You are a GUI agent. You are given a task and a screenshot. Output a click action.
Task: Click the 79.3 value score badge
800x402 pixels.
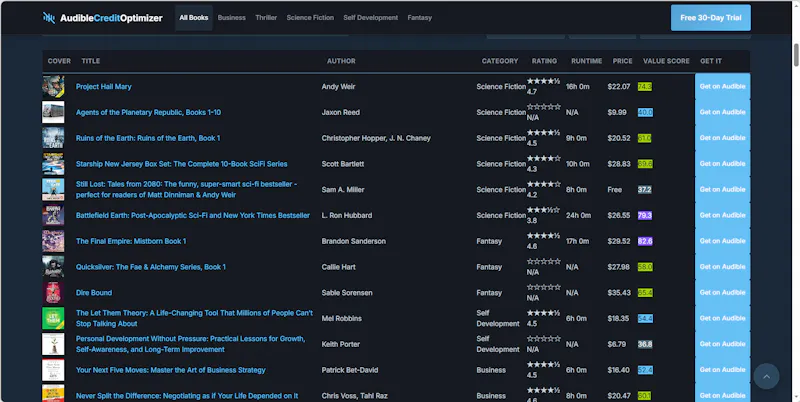645,215
